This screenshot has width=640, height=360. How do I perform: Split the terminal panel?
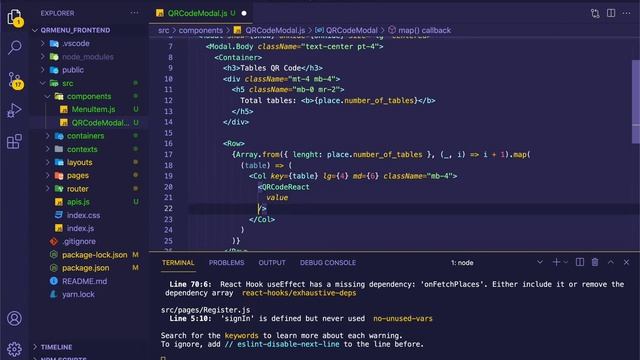click(580, 262)
